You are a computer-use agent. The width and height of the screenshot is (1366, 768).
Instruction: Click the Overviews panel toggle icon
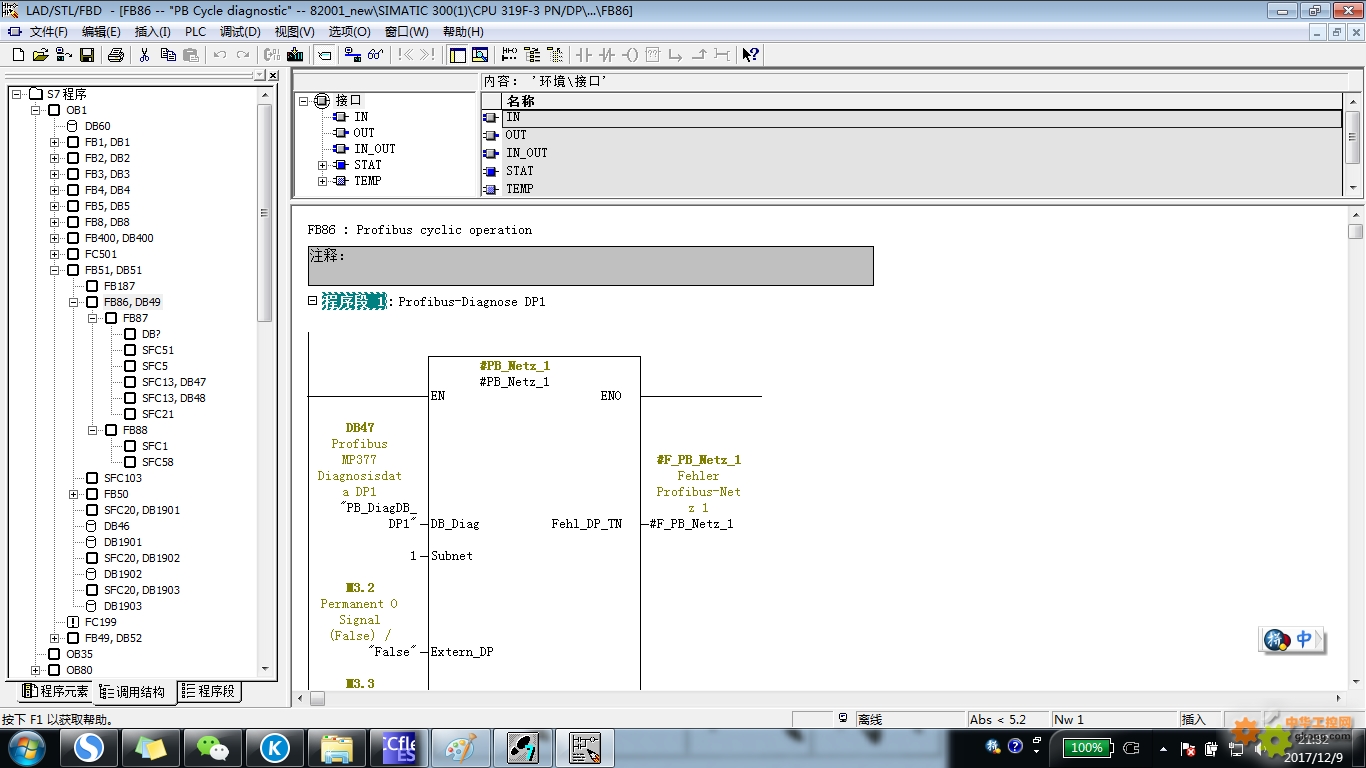coord(457,55)
